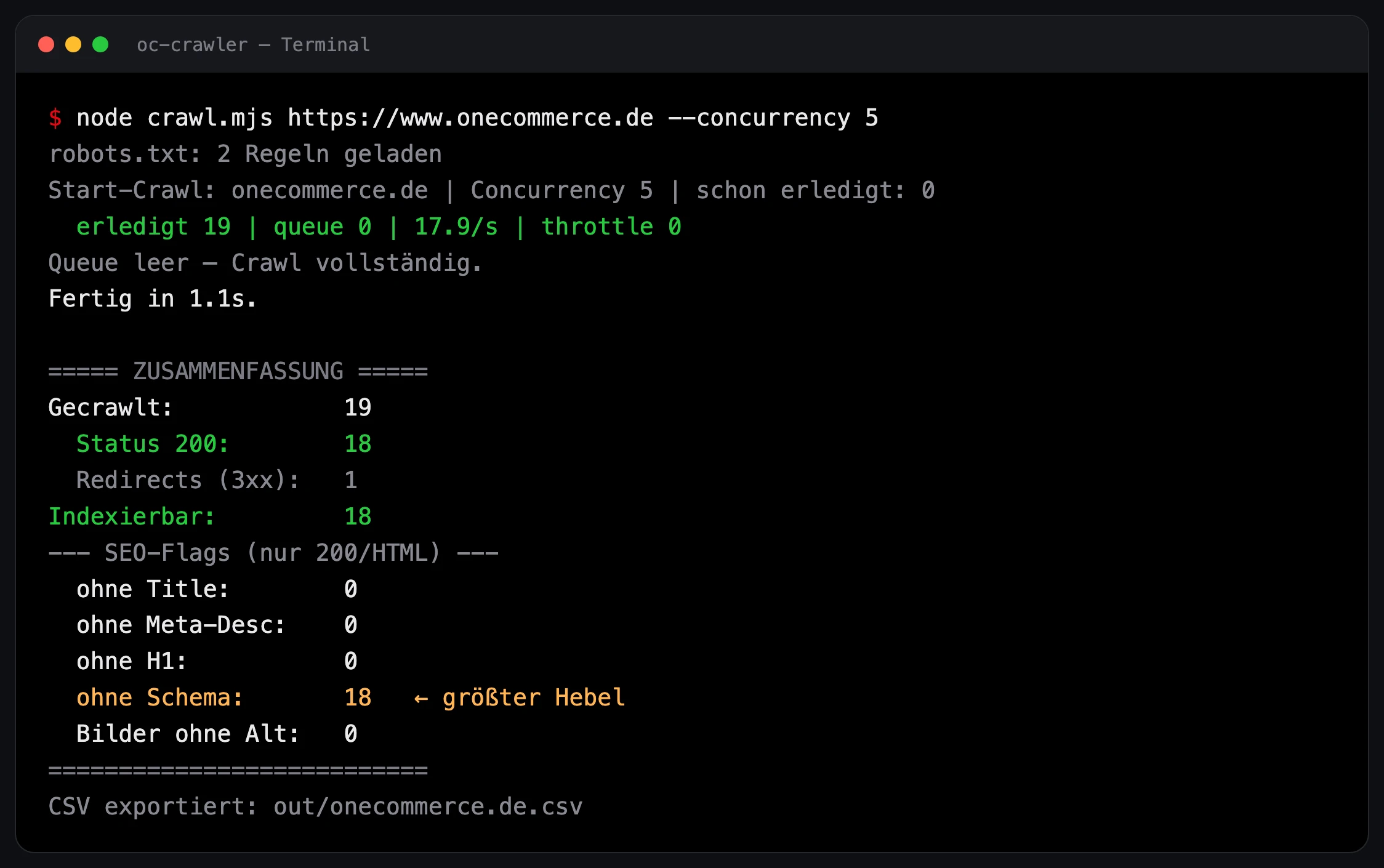This screenshot has width=1384, height=868.
Task: Click the Indexierbar value 18
Action: point(358,516)
